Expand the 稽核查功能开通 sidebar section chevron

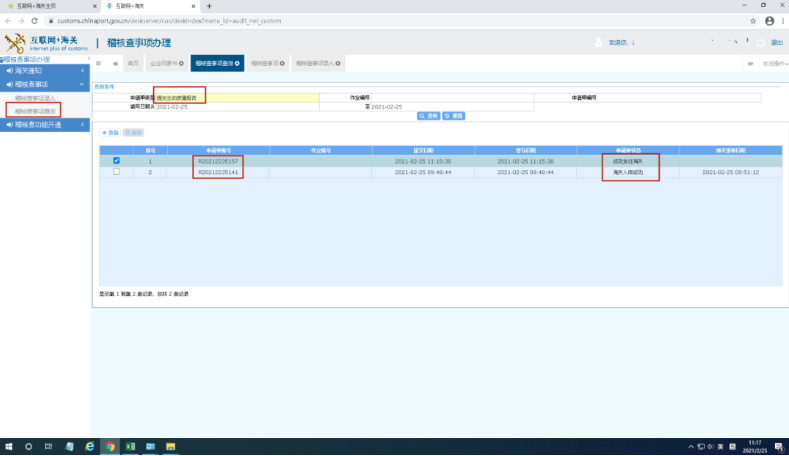point(83,124)
